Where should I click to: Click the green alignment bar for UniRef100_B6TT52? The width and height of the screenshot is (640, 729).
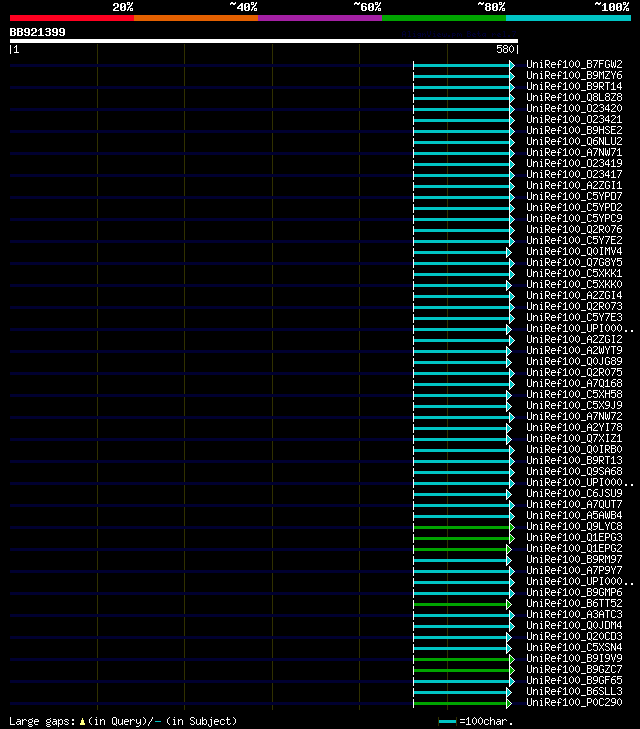(460, 604)
